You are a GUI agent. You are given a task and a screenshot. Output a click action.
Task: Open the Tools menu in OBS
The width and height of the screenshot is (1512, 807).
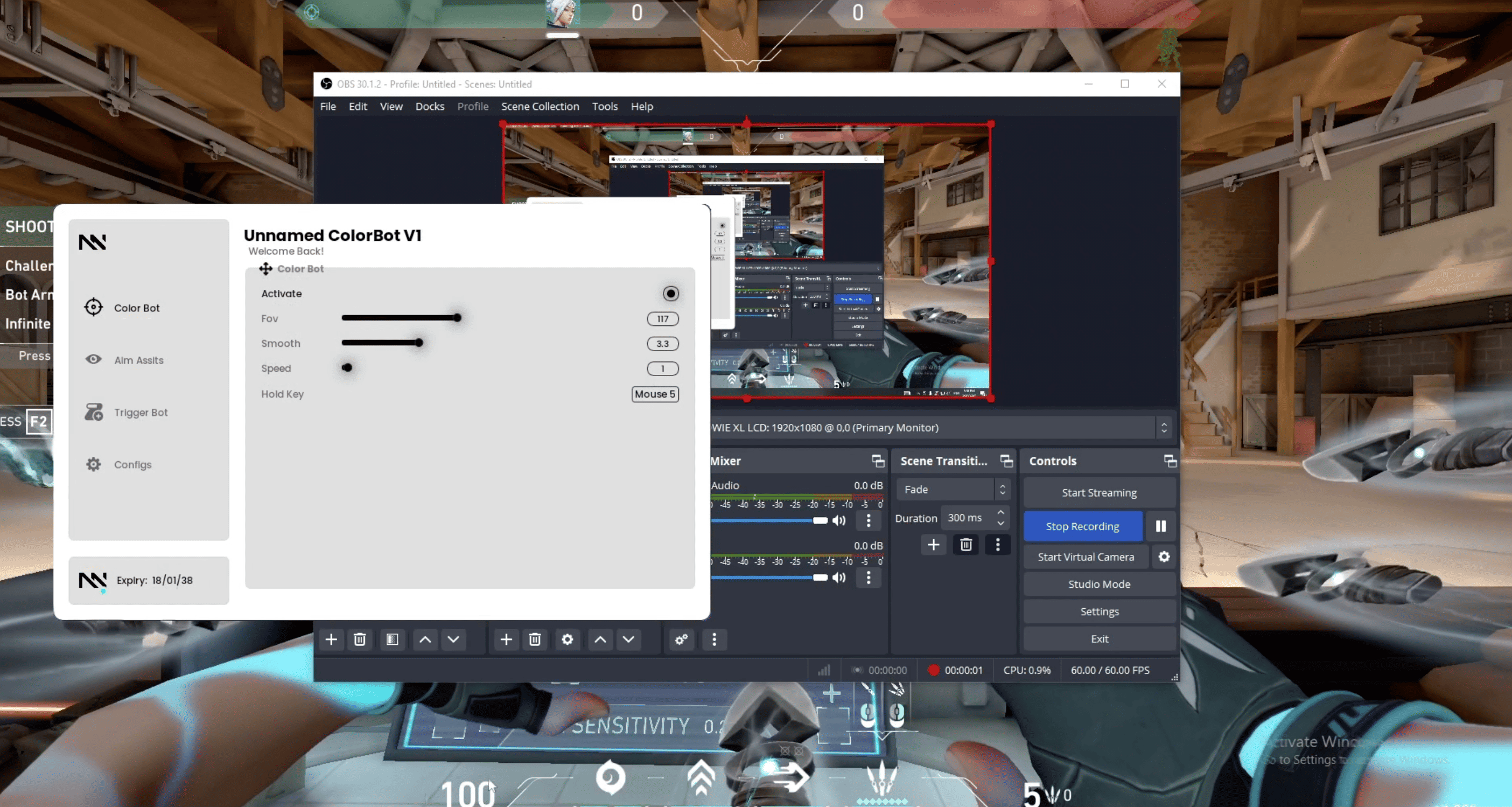(x=605, y=106)
